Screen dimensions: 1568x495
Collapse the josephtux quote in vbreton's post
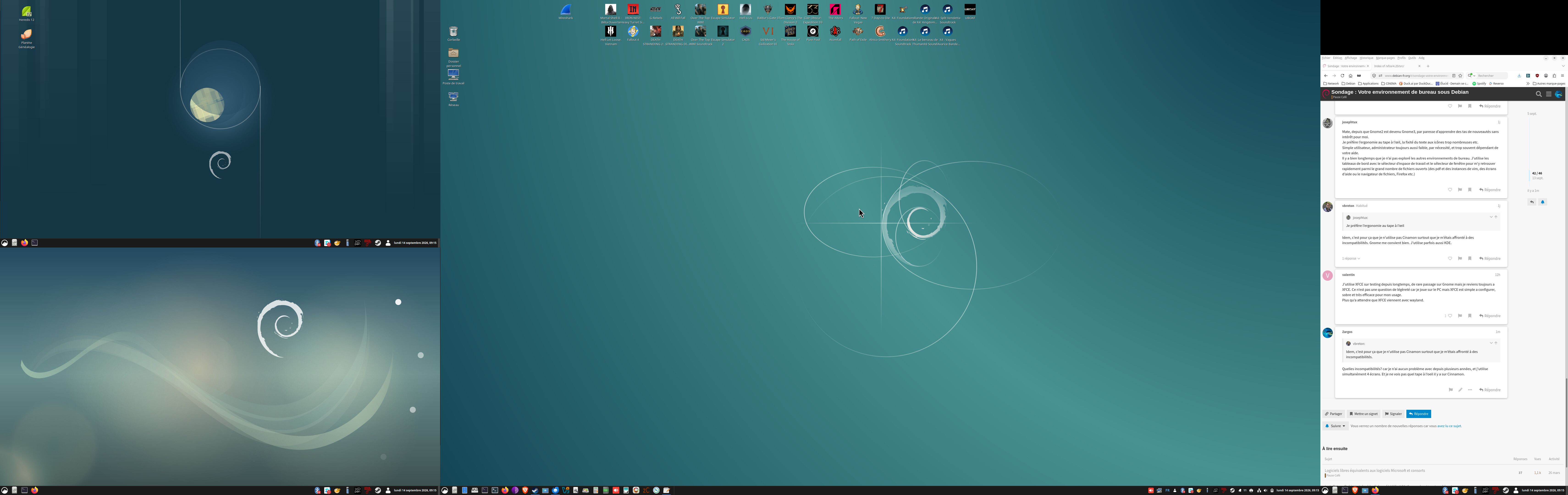click(1491, 217)
